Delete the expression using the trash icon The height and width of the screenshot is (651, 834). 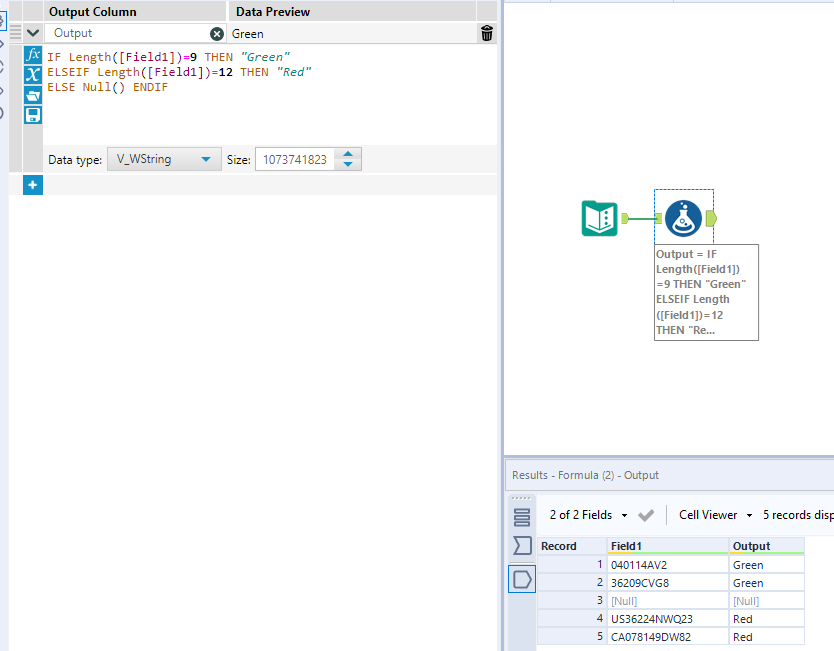pyautogui.click(x=487, y=33)
